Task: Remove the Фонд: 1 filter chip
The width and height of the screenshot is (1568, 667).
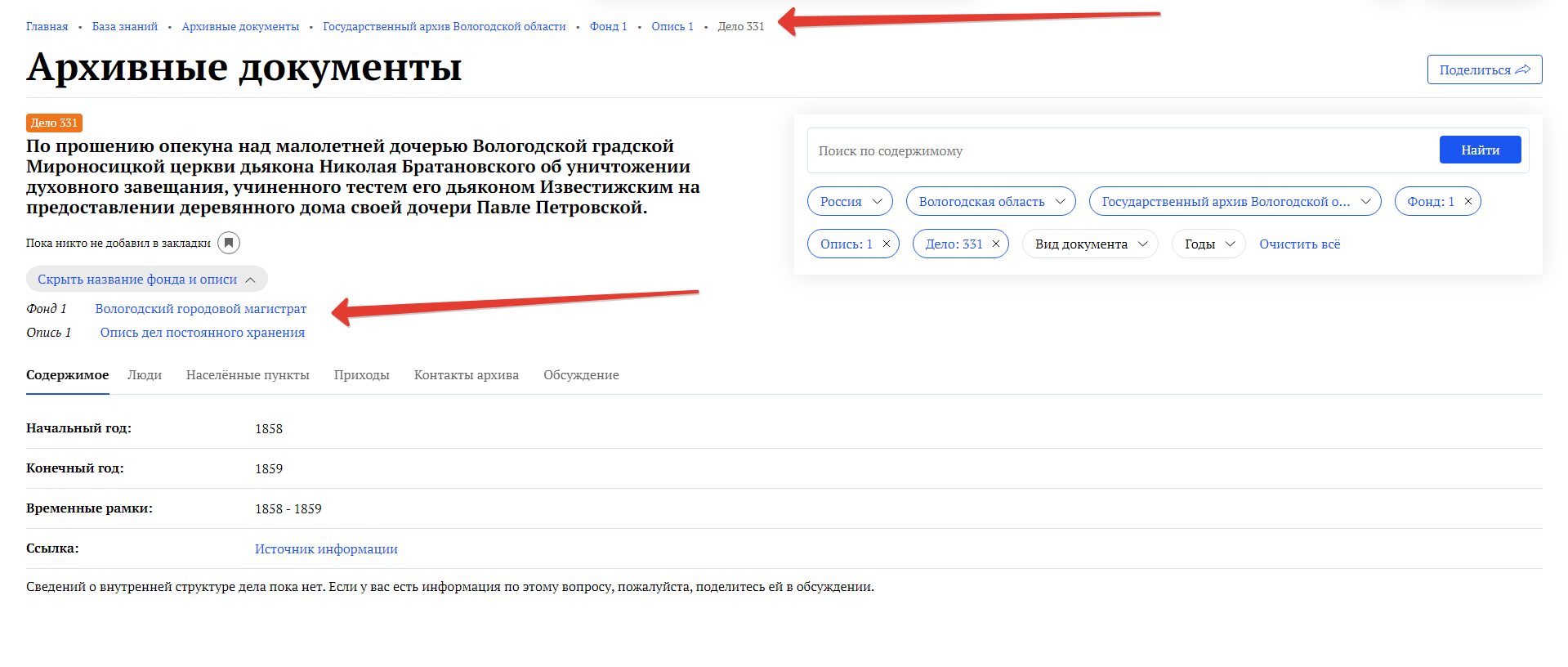Action: pyautogui.click(x=1468, y=202)
